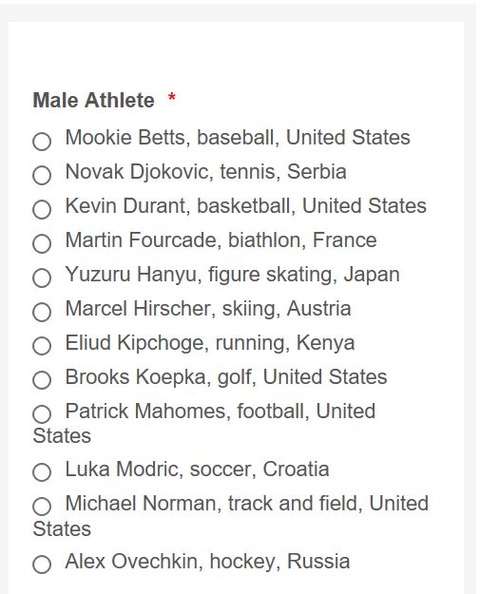Click the label text 'Novak Djokovic, tennis, Serbia'
480x594 pixels.
coord(206,172)
